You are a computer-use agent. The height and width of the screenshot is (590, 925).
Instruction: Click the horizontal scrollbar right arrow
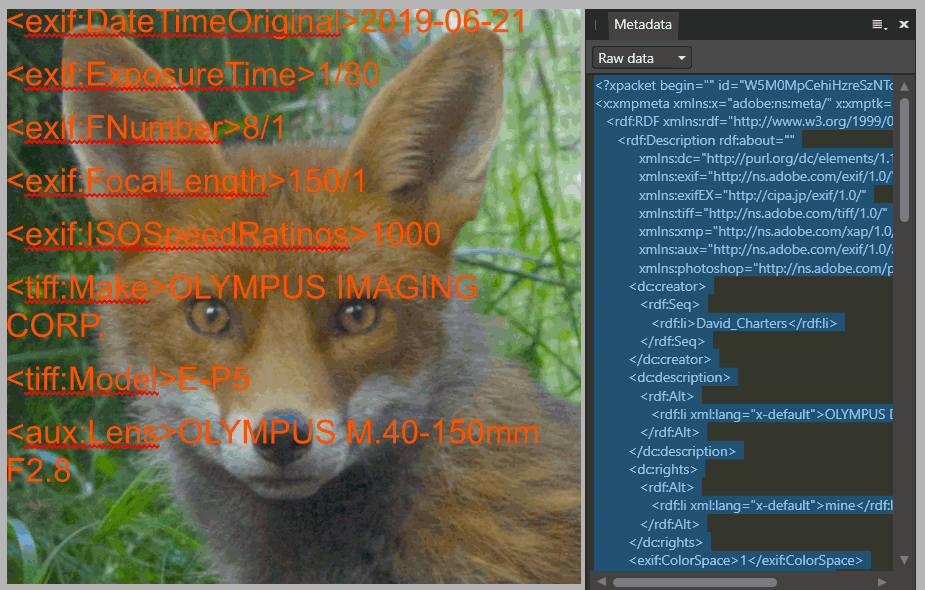tap(888, 581)
